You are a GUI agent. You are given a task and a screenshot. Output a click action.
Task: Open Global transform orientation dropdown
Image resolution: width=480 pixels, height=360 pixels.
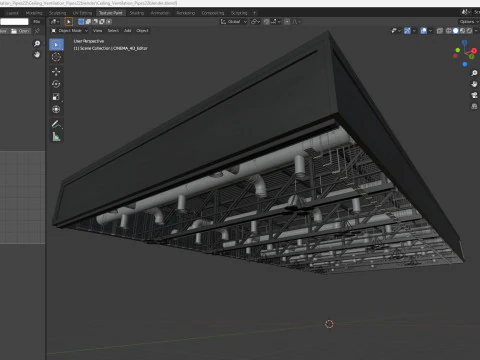click(x=234, y=22)
